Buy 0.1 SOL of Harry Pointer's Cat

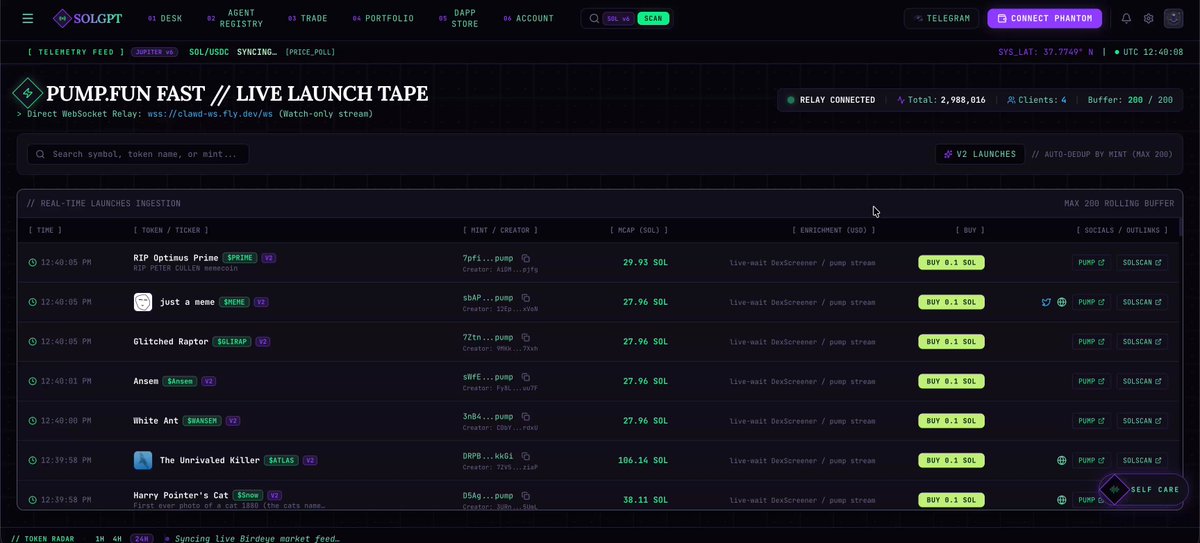point(952,500)
